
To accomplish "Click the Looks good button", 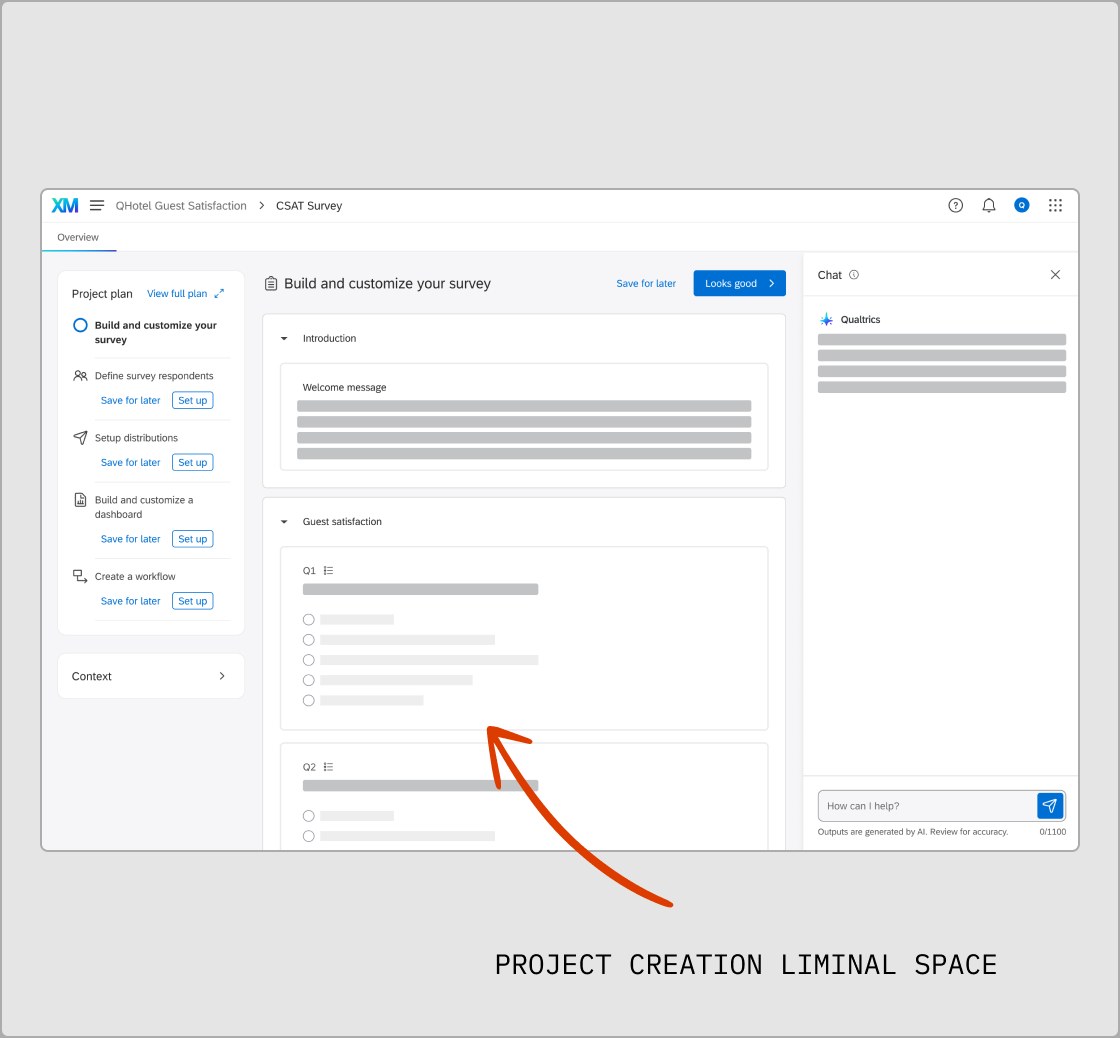I will click(739, 284).
